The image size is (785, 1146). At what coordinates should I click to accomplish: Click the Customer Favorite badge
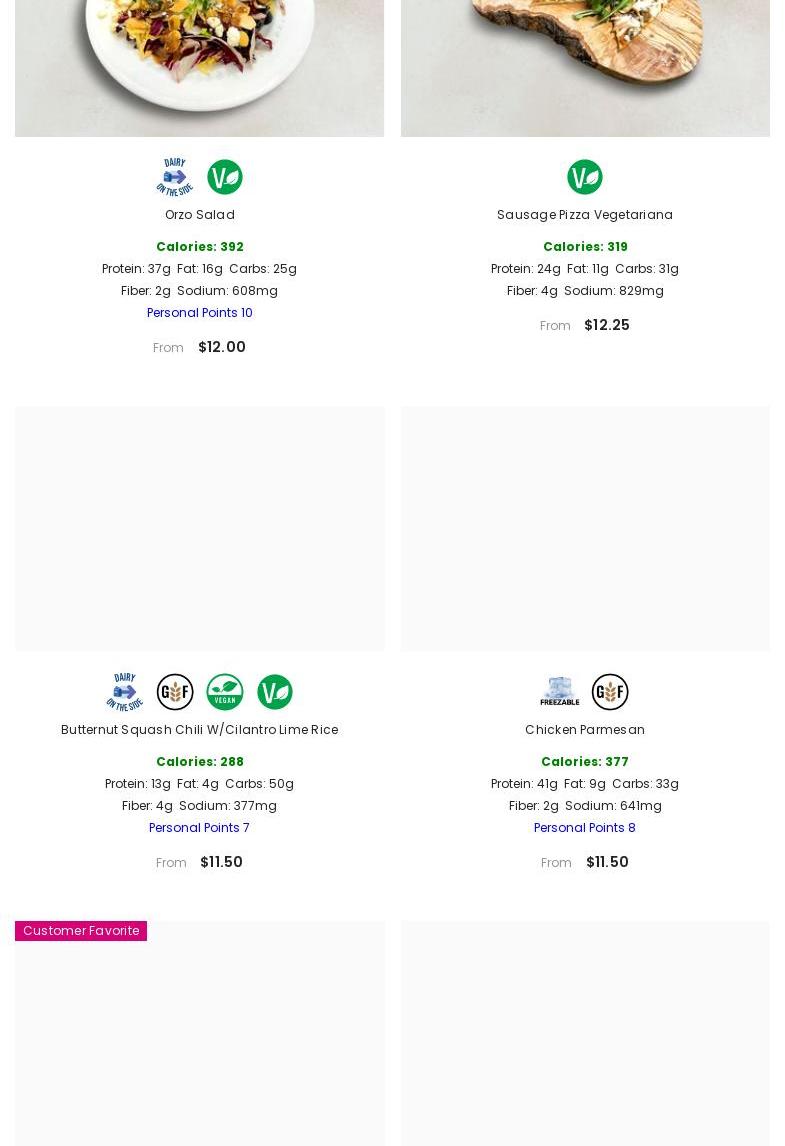click(81, 930)
